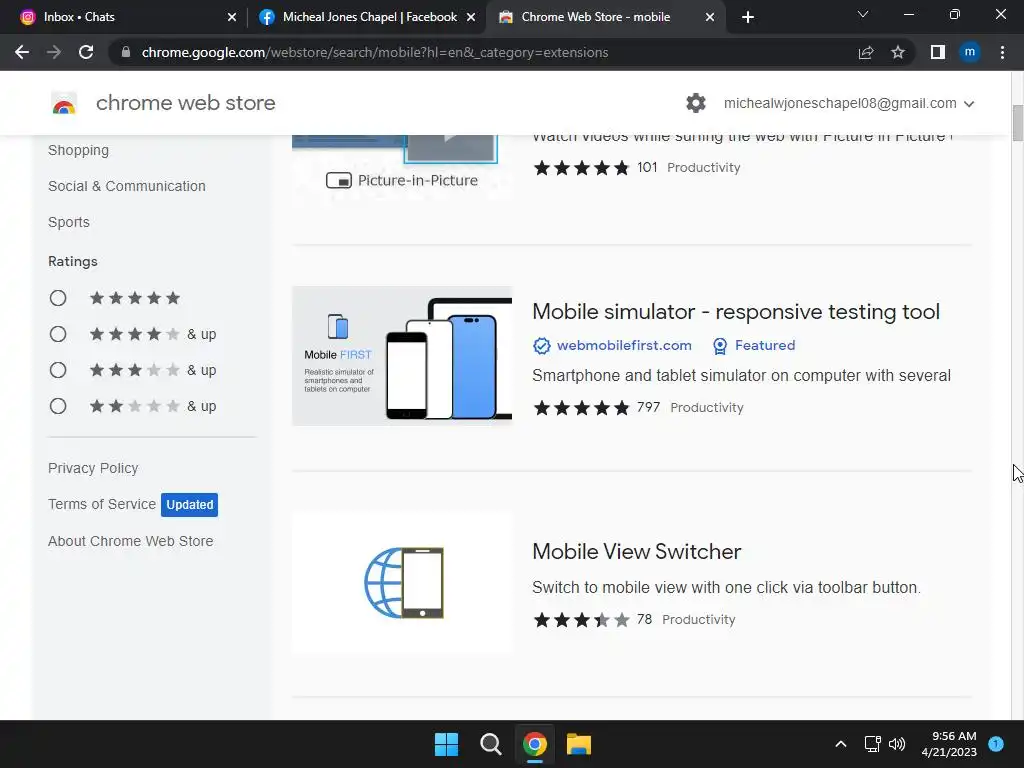The height and width of the screenshot is (768, 1024).
Task: Close the Chrome Web Store tab
Action: 710,18
